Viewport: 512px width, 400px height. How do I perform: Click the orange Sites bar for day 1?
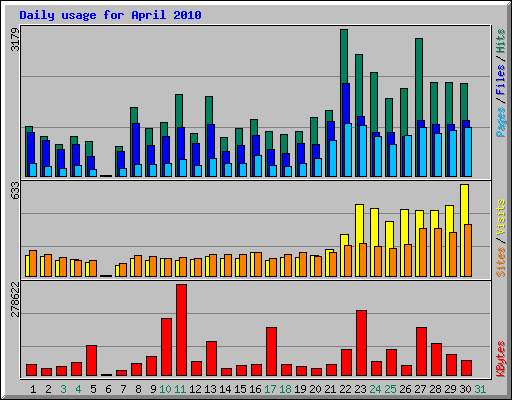(x=33, y=263)
